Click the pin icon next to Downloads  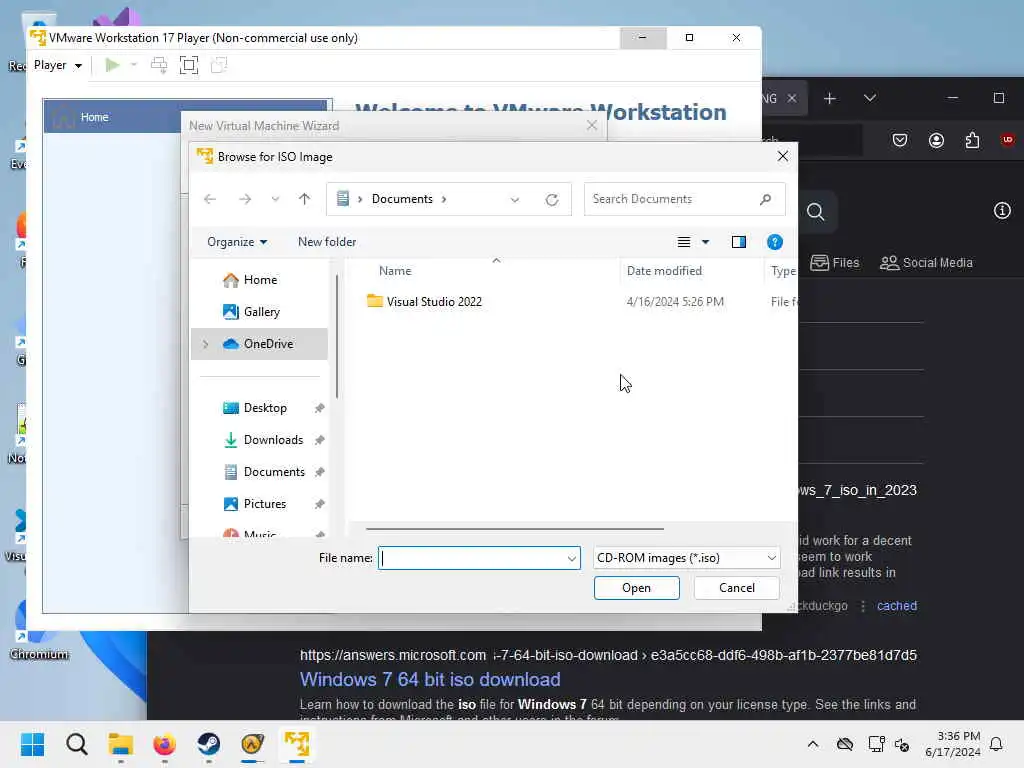coord(319,440)
